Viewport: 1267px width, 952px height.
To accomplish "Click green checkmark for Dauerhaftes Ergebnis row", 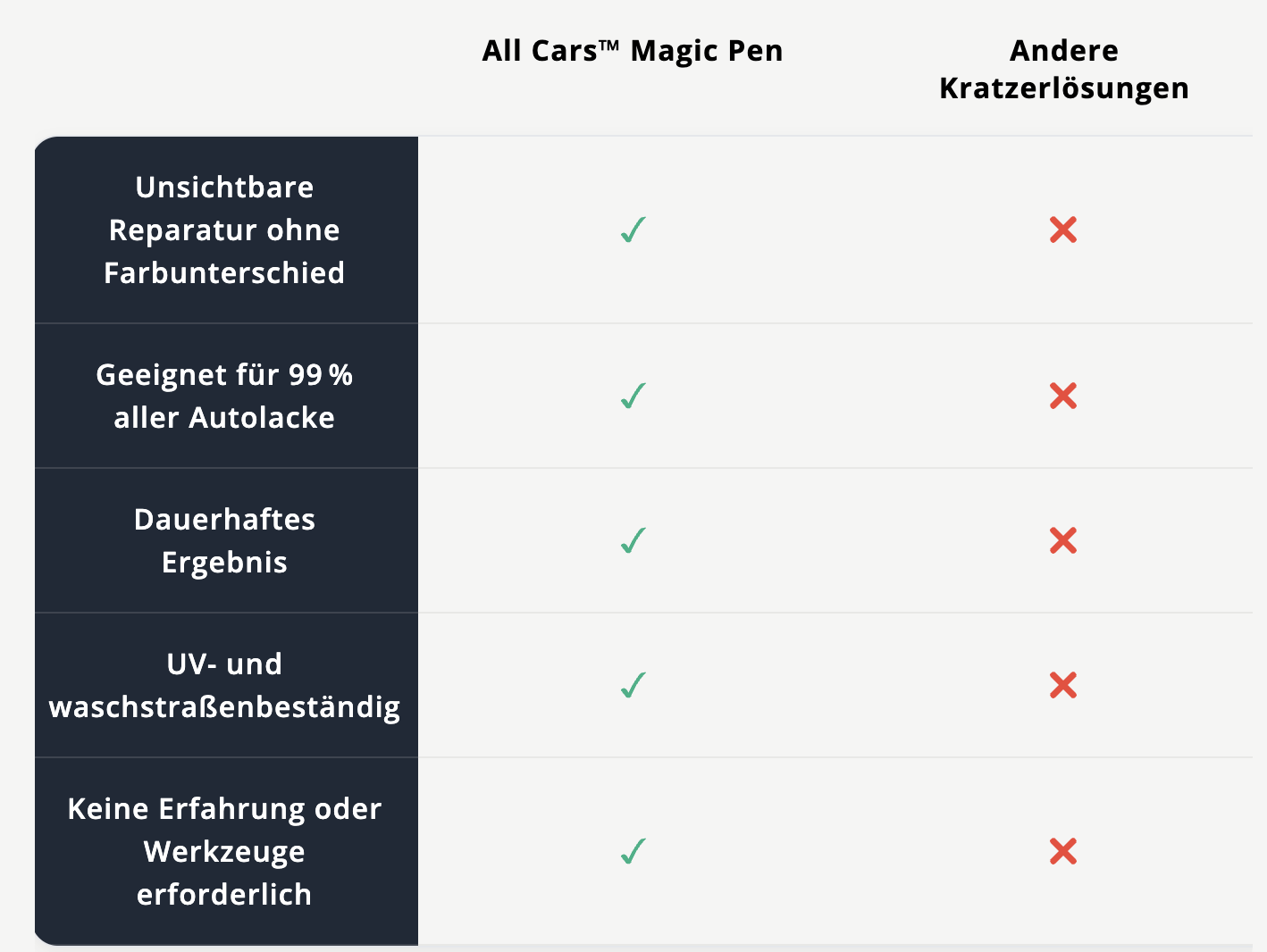I will [633, 540].
